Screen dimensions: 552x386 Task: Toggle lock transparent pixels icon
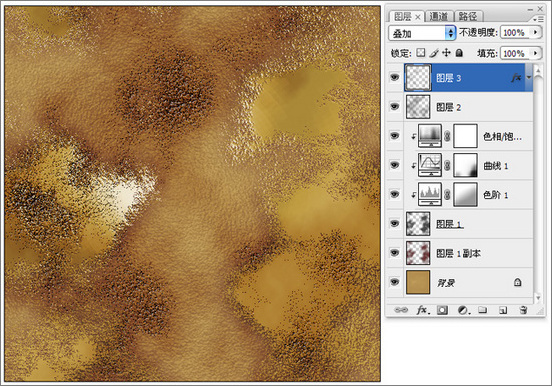coord(421,53)
